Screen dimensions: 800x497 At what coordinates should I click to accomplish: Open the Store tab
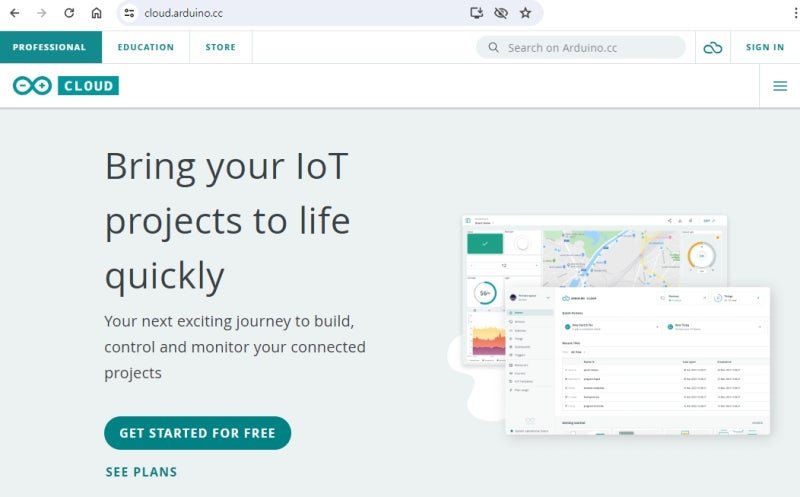(220, 47)
